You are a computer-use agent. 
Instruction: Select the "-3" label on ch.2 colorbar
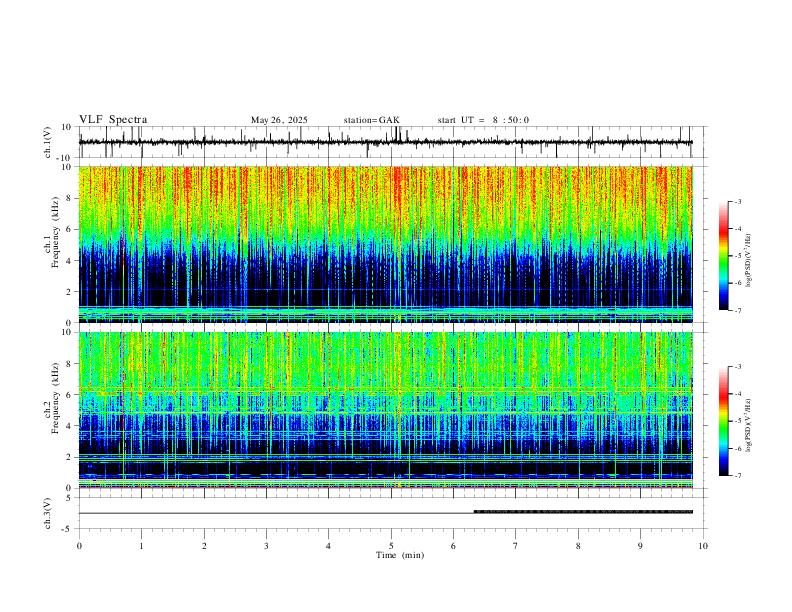coord(738,367)
